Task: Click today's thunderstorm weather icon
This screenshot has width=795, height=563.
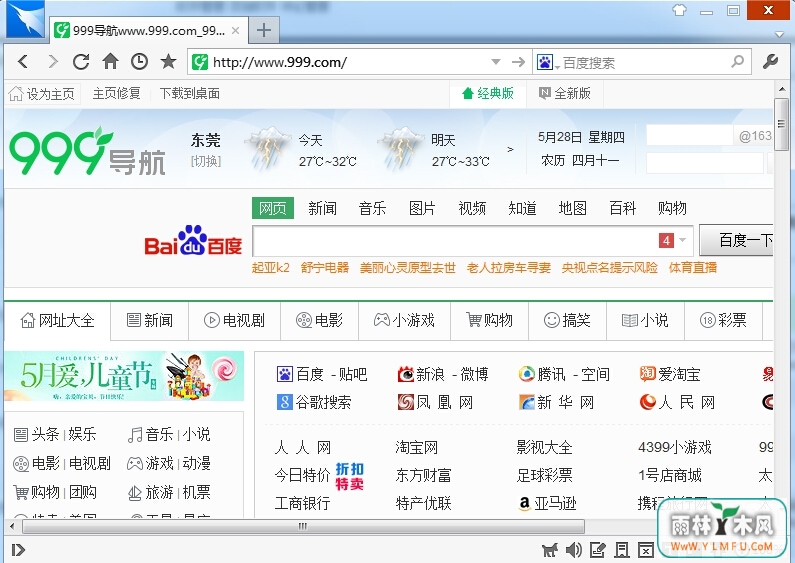Action: click(x=268, y=148)
